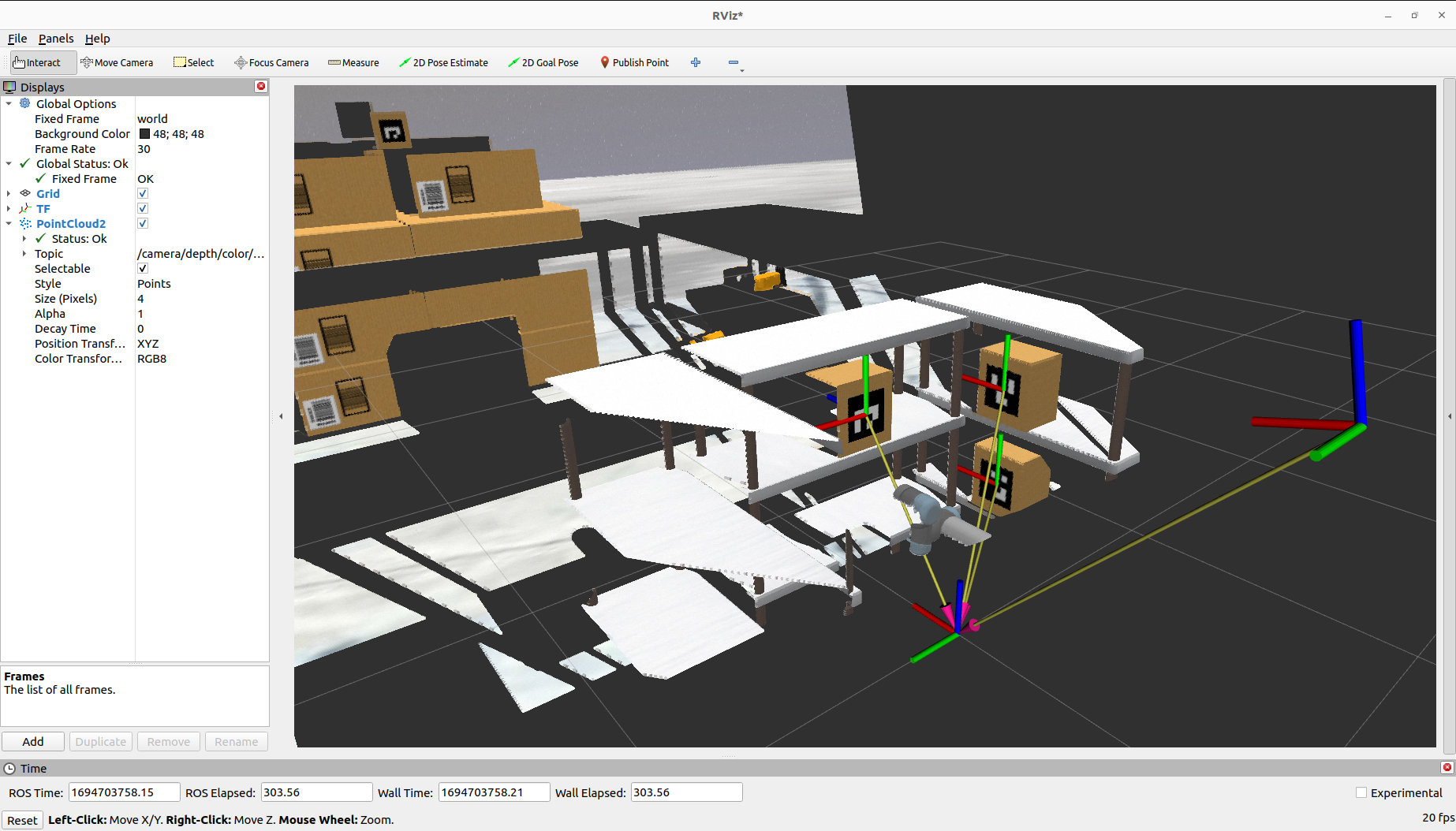
Task: Expand the Topic property row
Action: [24, 254]
